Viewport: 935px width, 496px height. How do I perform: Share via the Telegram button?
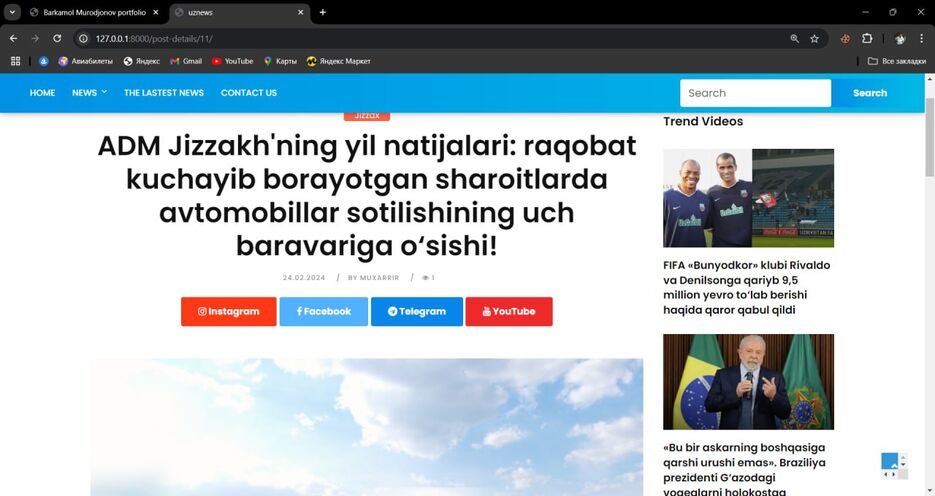(417, 311)
